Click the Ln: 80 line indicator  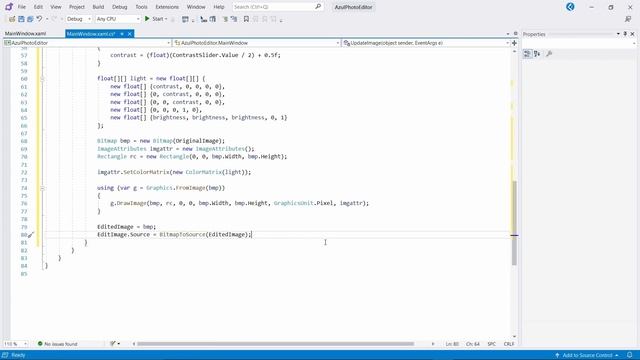[x=452, y=344]
